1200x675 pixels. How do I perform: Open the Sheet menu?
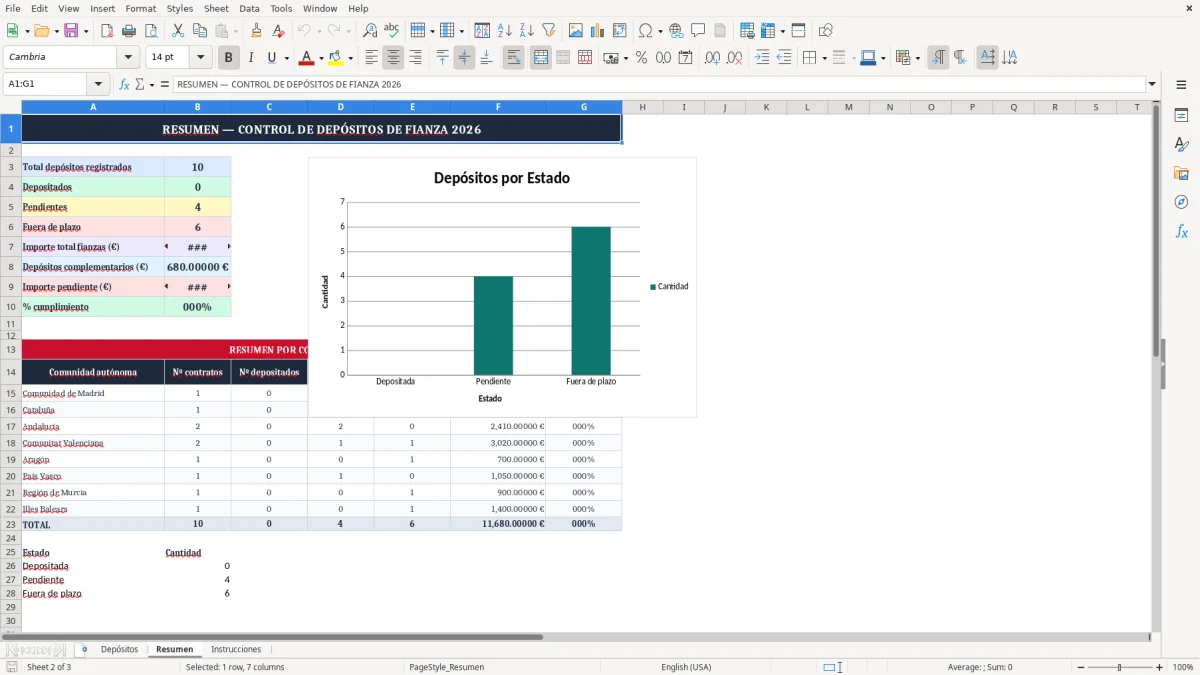coord(216,8)
